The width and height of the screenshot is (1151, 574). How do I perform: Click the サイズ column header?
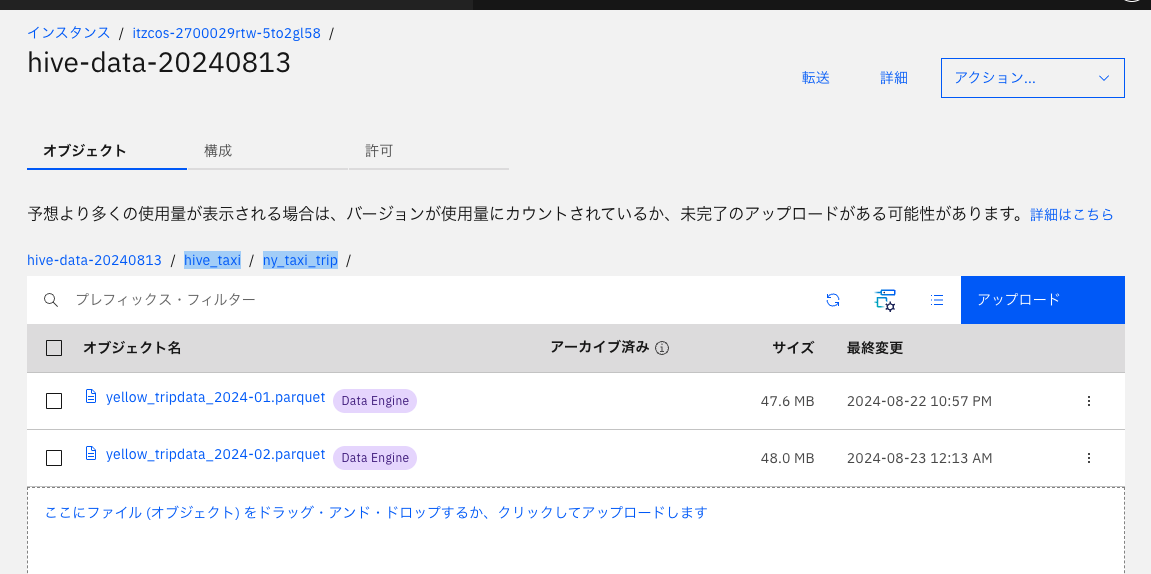(x=793, y=348)
